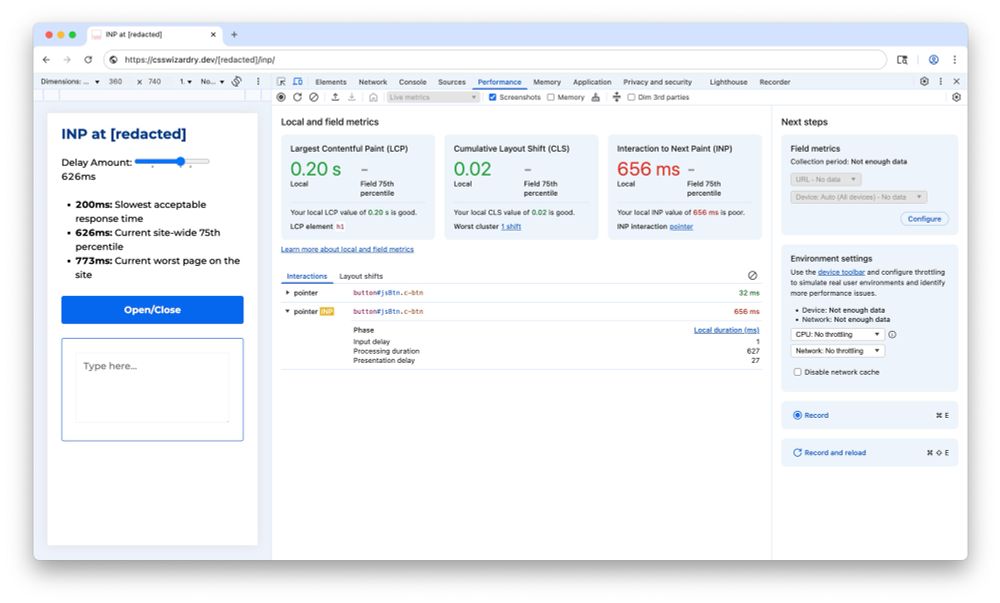Open the DevTools settings gear
This screenshot has width=1000, height=603.
[x=924, y=82]
